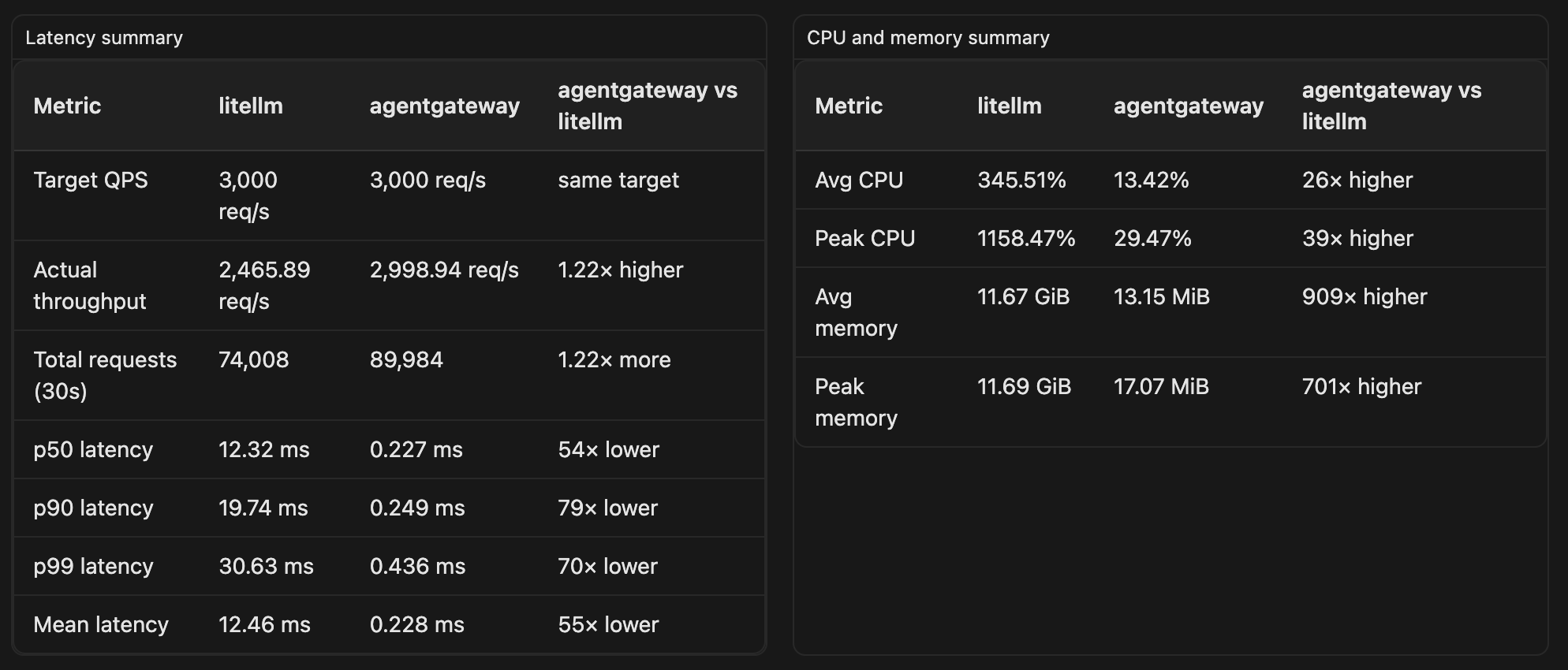
Task: Select the 2,998.94 req/s throughput value
Action: [444, 270]
